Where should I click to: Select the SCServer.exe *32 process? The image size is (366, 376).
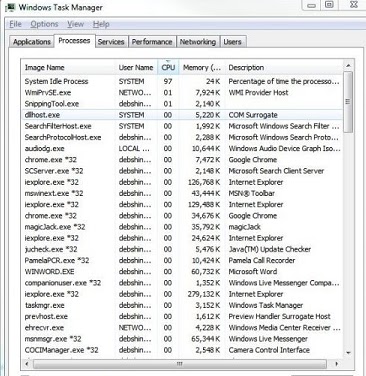click(182, 171)
